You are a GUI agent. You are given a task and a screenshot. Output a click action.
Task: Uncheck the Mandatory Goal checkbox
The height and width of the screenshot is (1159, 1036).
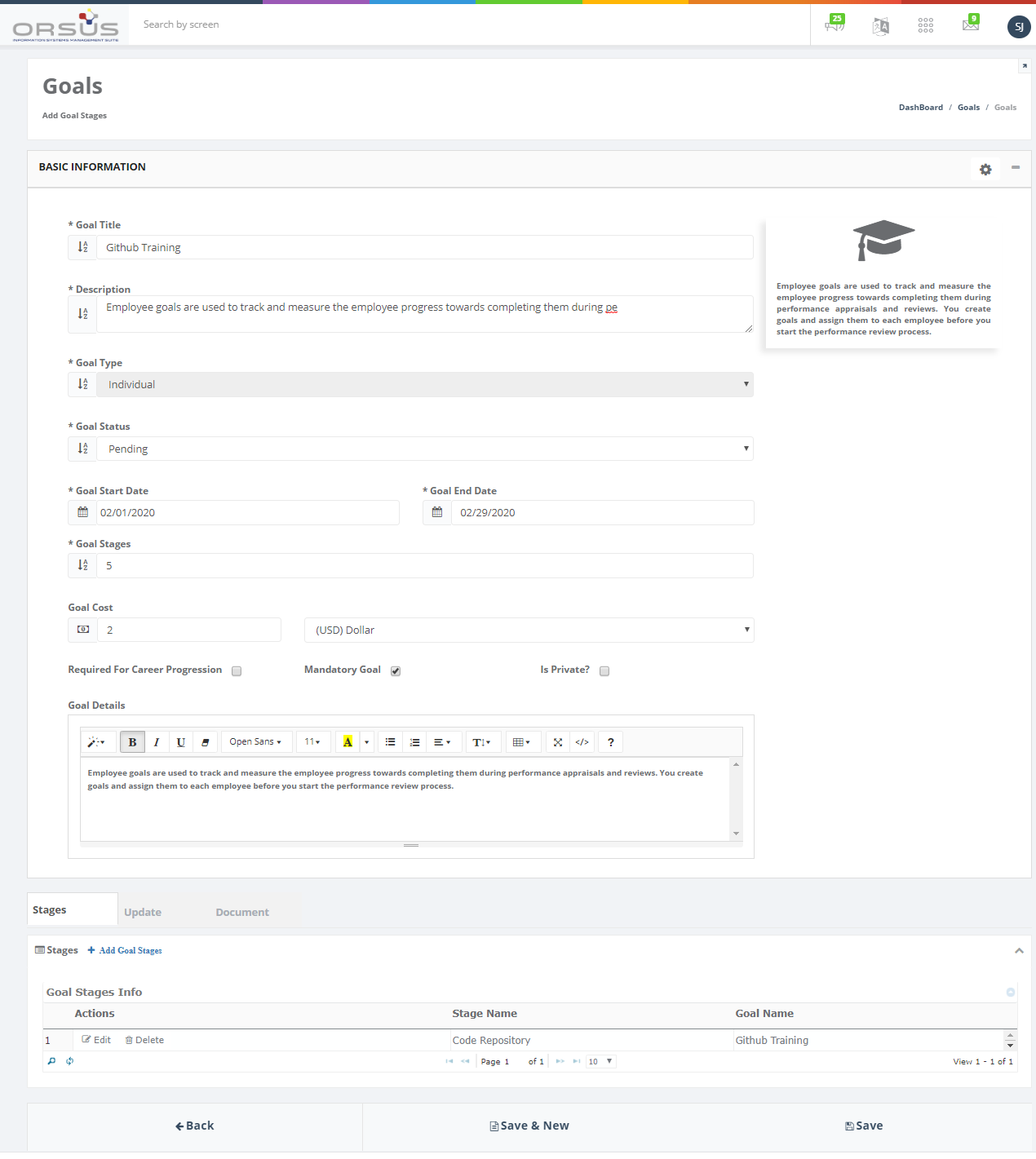(396, 671)
